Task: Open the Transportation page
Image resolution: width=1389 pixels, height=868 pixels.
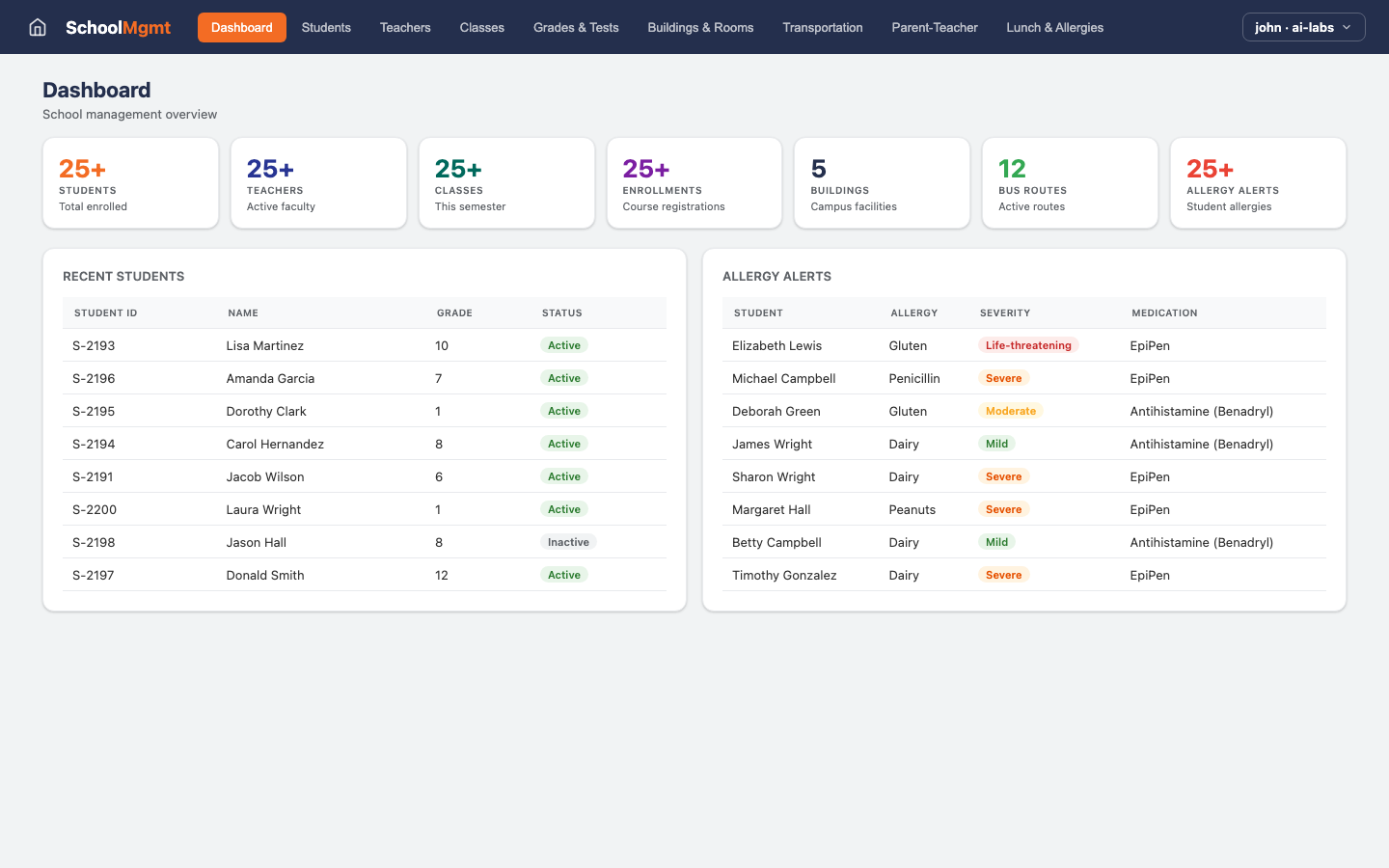Action: tap(822, 27)
